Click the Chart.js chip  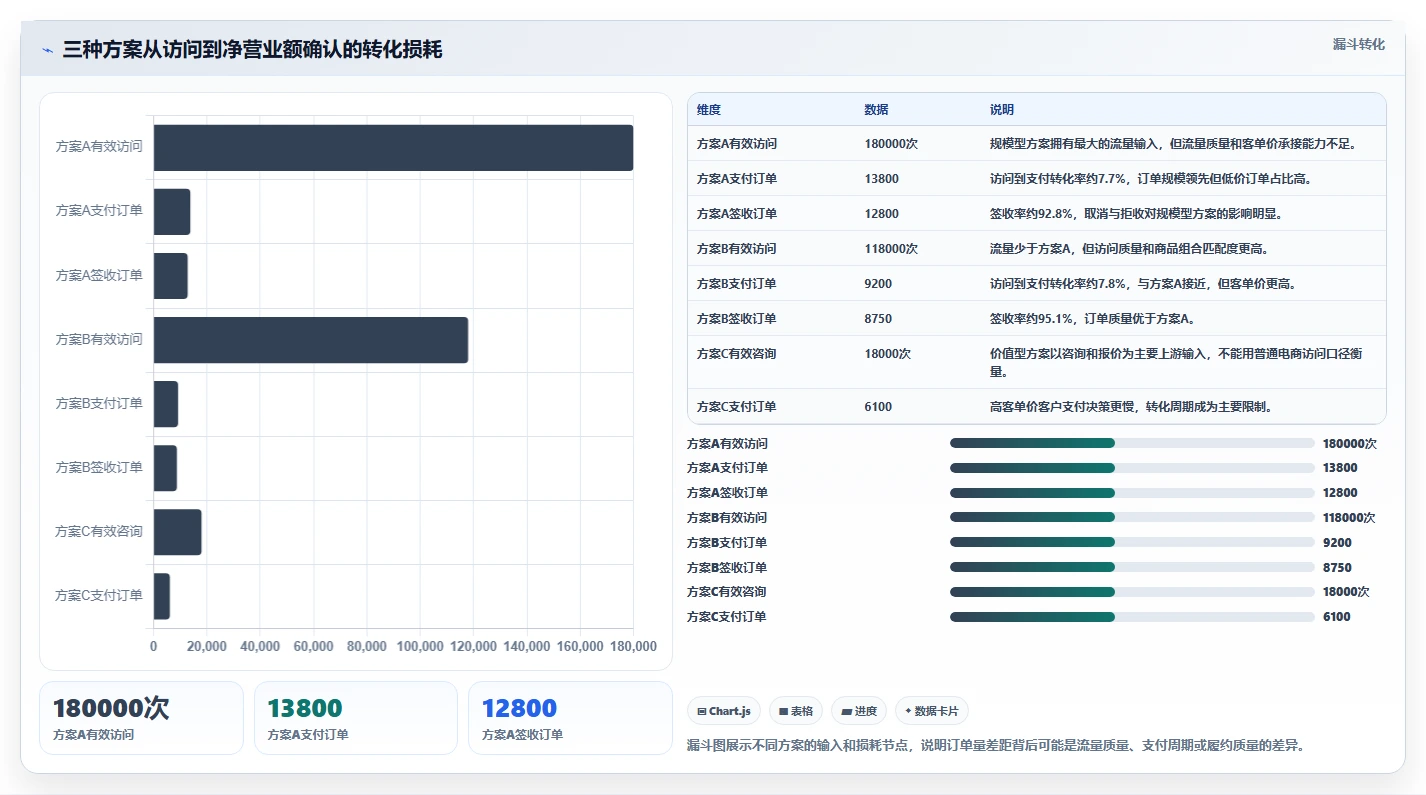[724, 711]
